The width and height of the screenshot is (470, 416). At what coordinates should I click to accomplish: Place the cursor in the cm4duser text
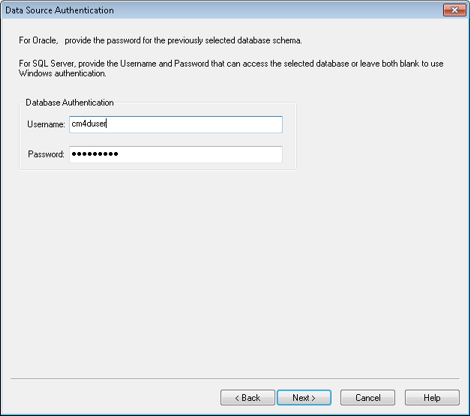(x=89, y=124)
